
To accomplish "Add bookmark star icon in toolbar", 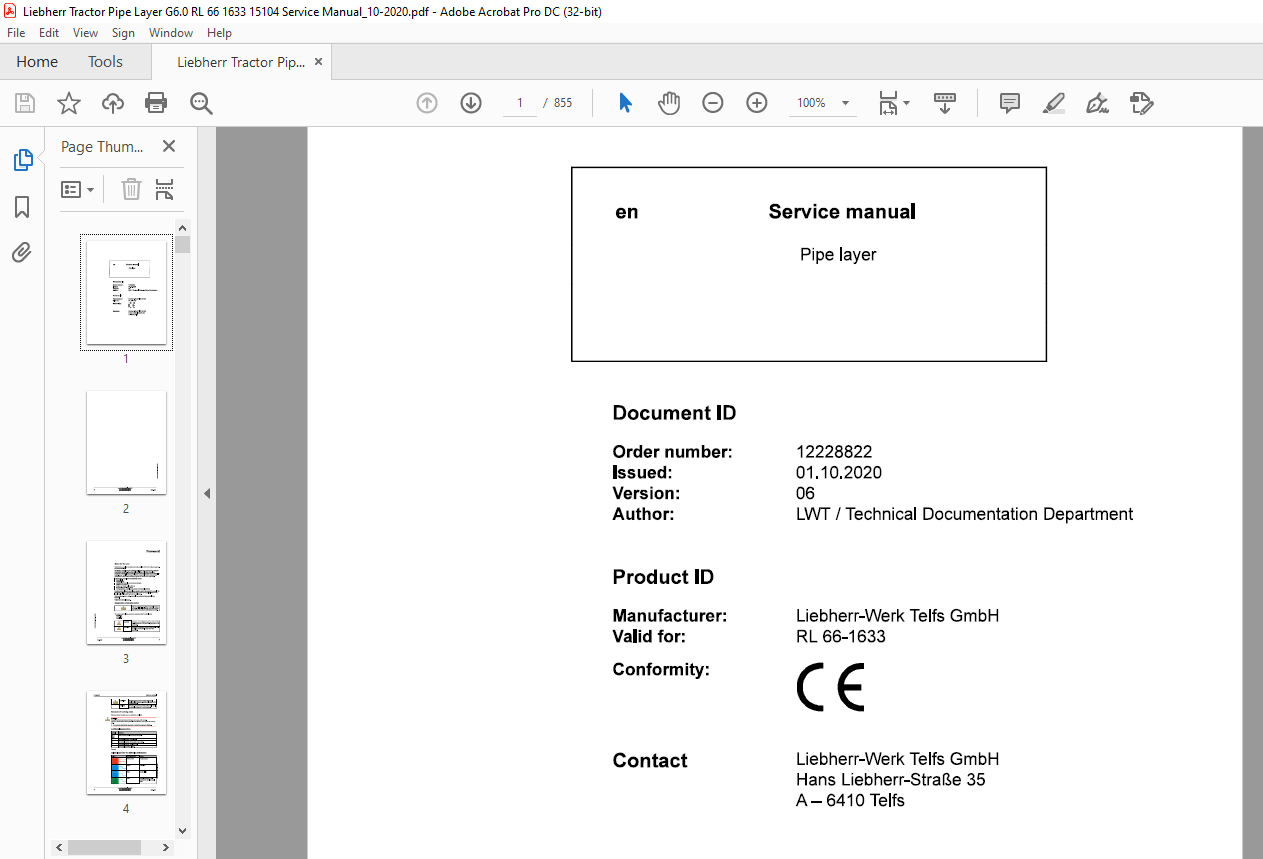I will [x=69, y=103].
